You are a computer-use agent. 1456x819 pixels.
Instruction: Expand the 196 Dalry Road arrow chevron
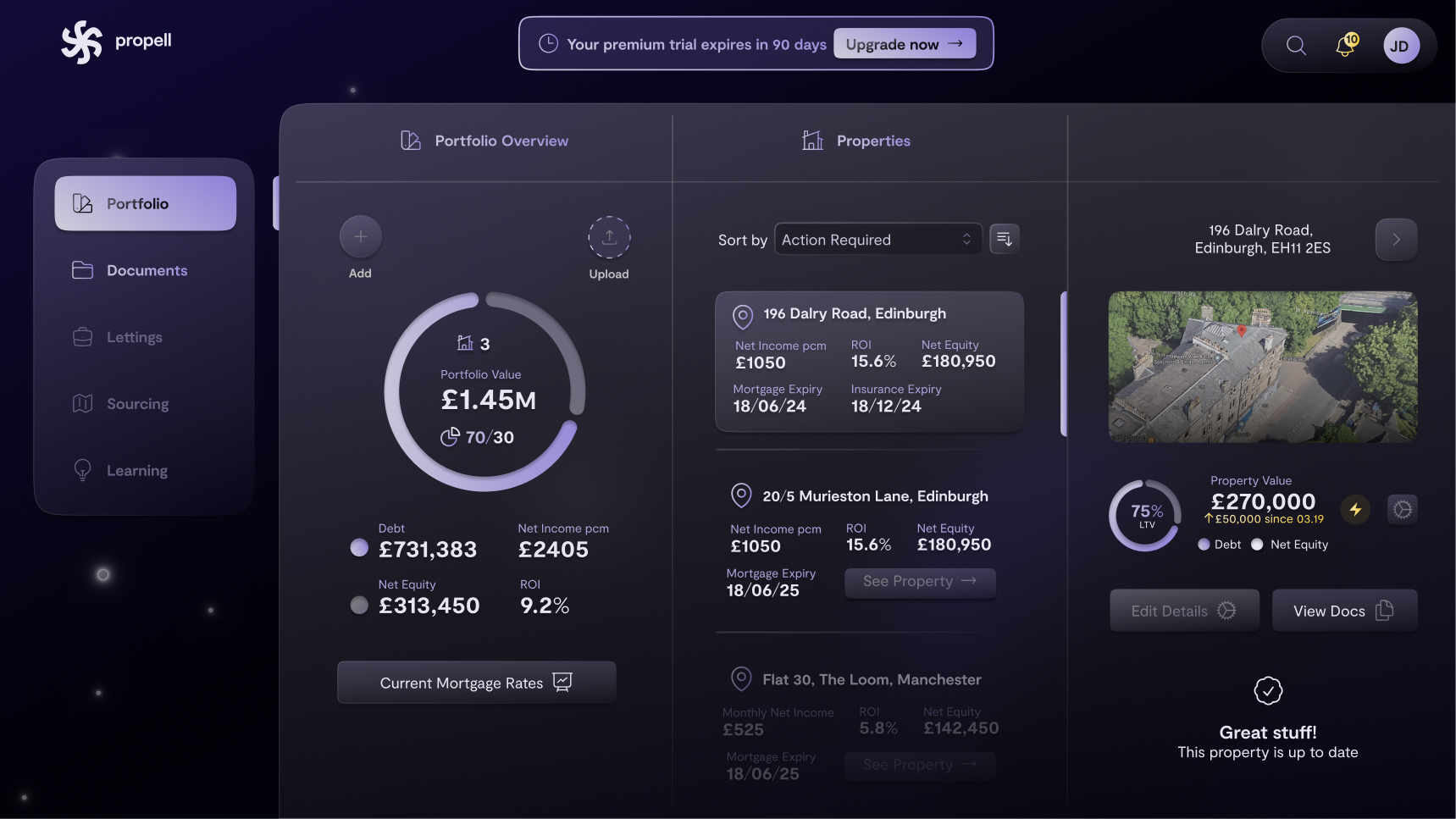1395,240
